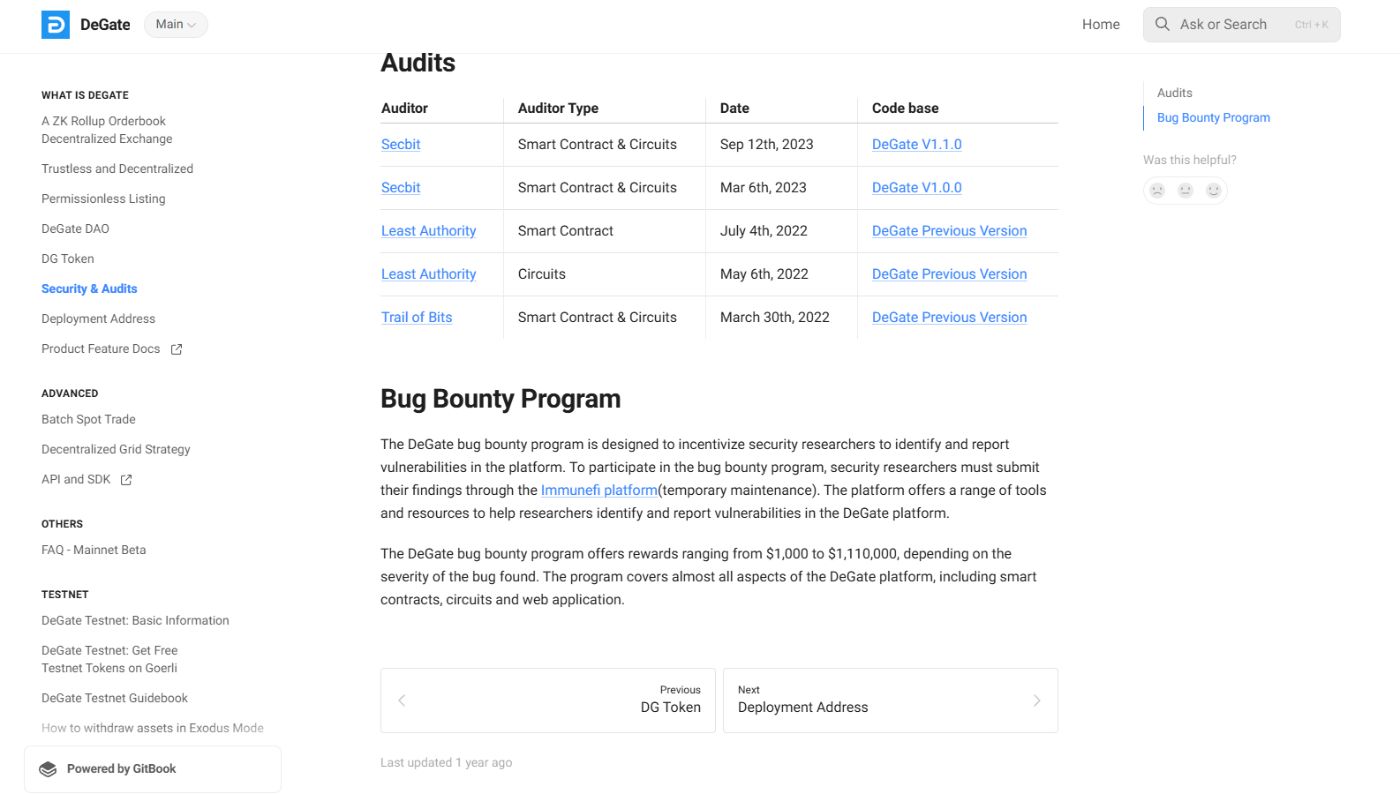Image resolution: width=1400 pixels, height=794 pixels.
Task: Open DeGate Previous Version for May 6th, 2022
Action: point(949,274)
